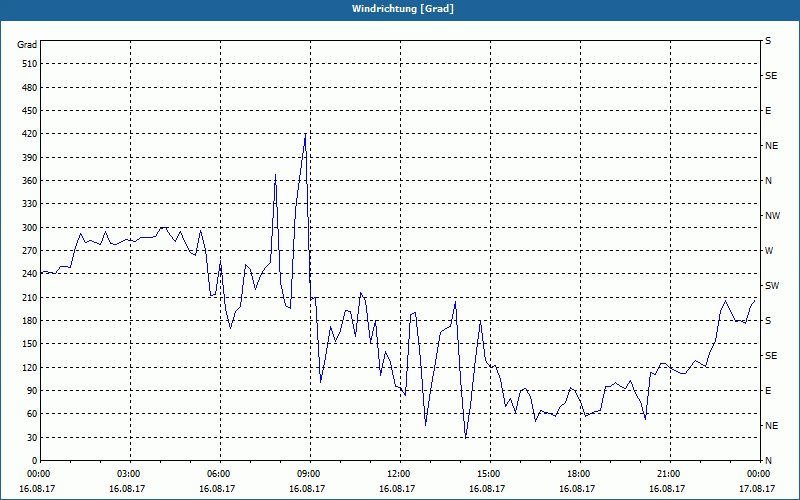Click the 21:00 time label
Screen dimensions: 800x500
pyautogui.click(x=668, y=474)
